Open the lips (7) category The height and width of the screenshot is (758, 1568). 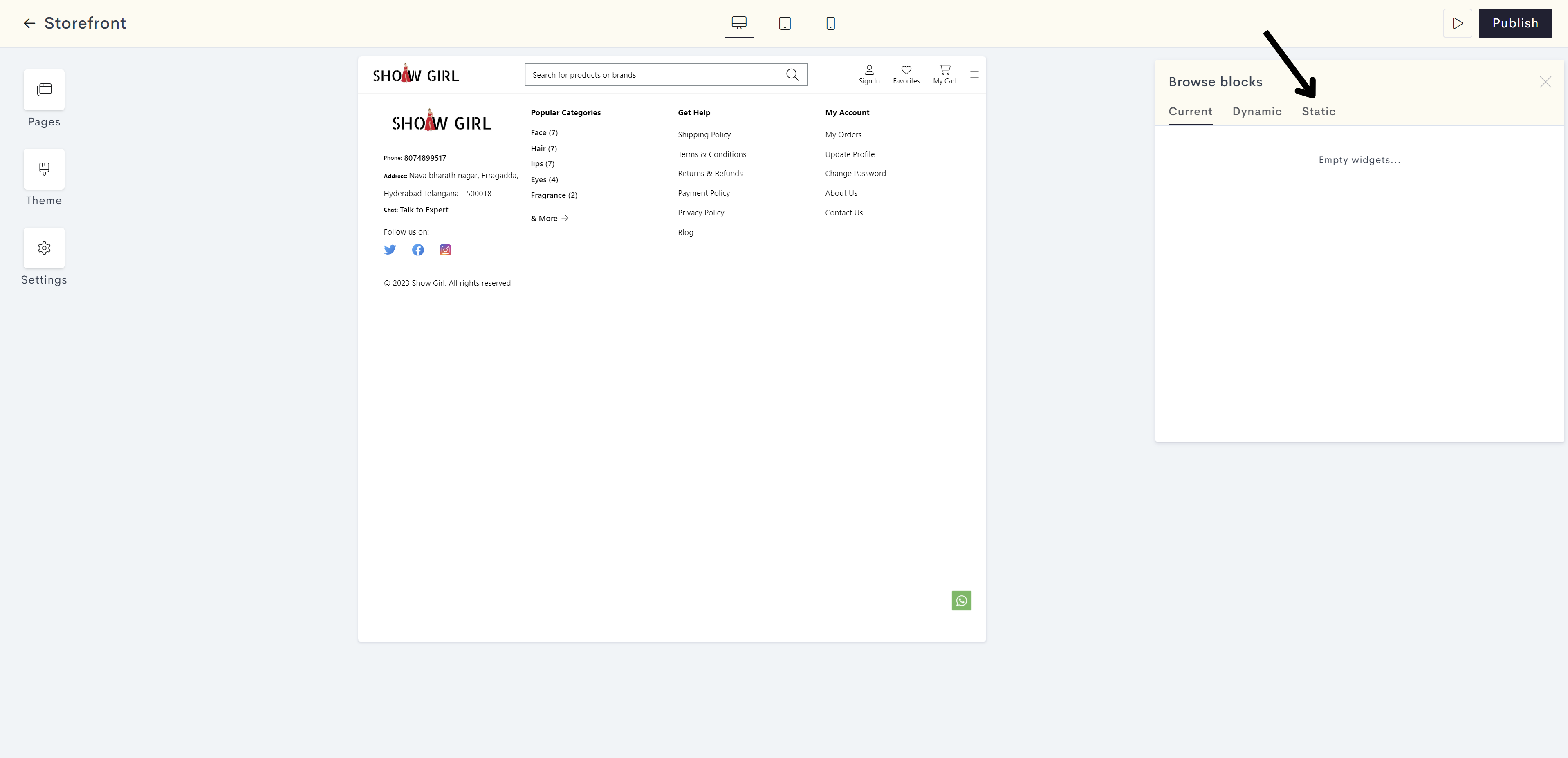(542, 163)
